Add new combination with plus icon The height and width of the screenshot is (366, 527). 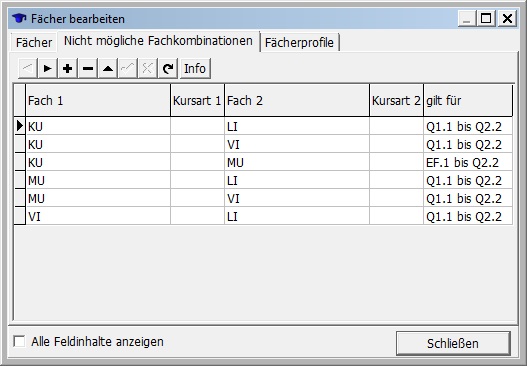click(68, 69)
